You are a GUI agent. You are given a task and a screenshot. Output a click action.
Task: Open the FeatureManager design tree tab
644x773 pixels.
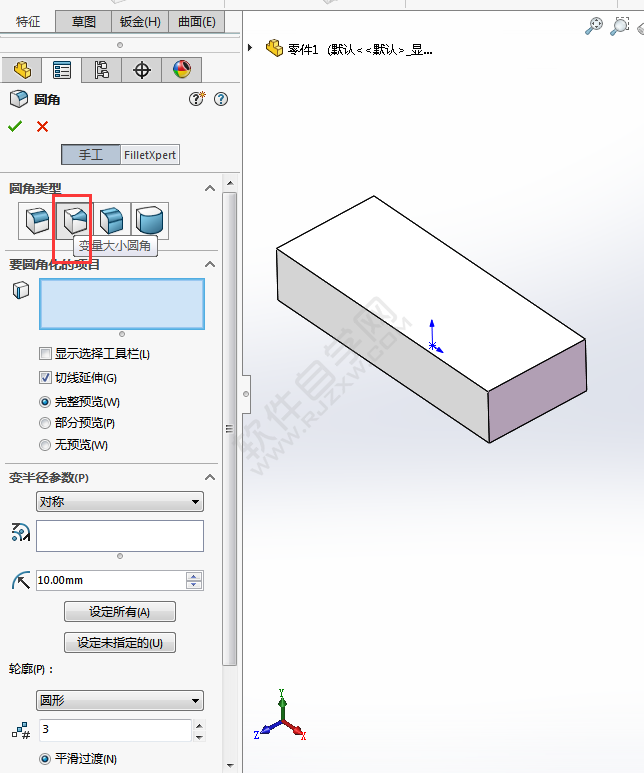[x=22, y=70]
